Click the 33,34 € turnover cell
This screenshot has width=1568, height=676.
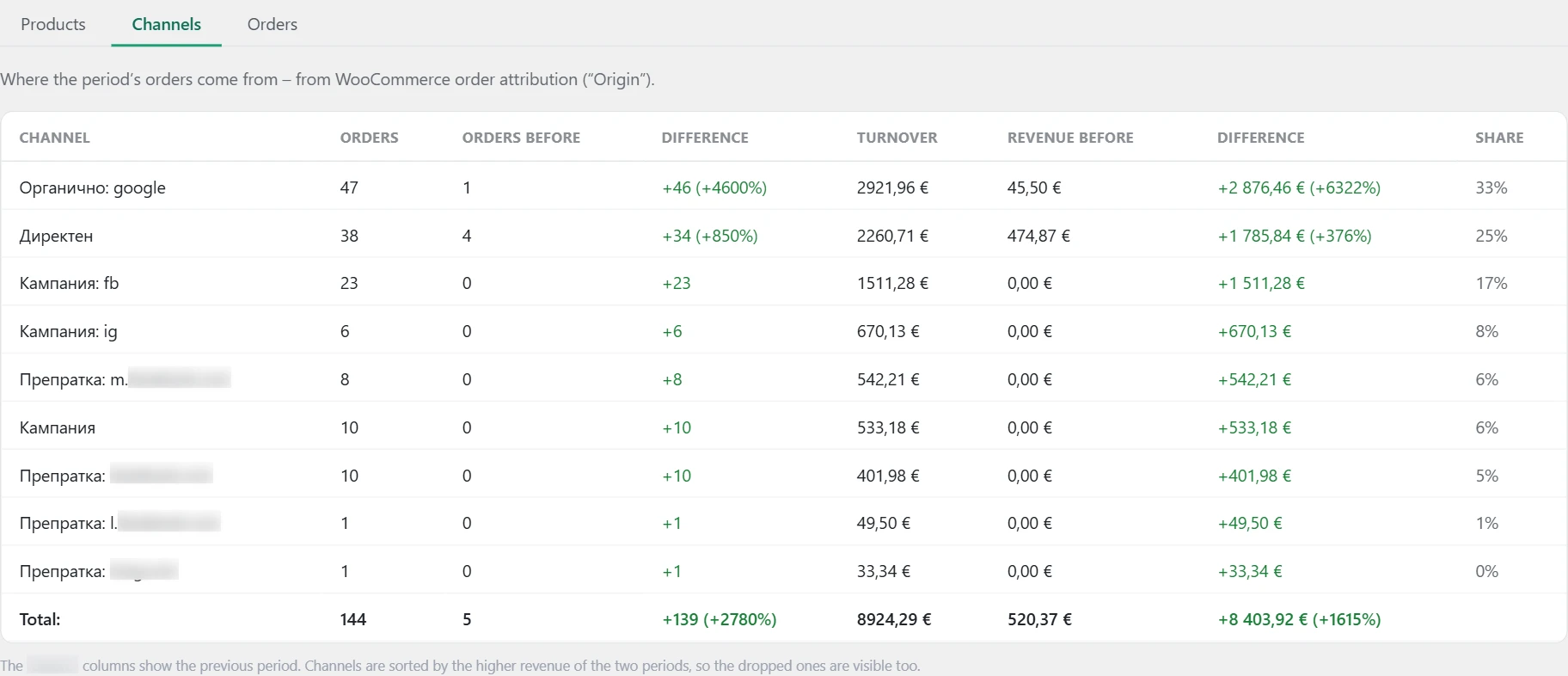[884, 571]
